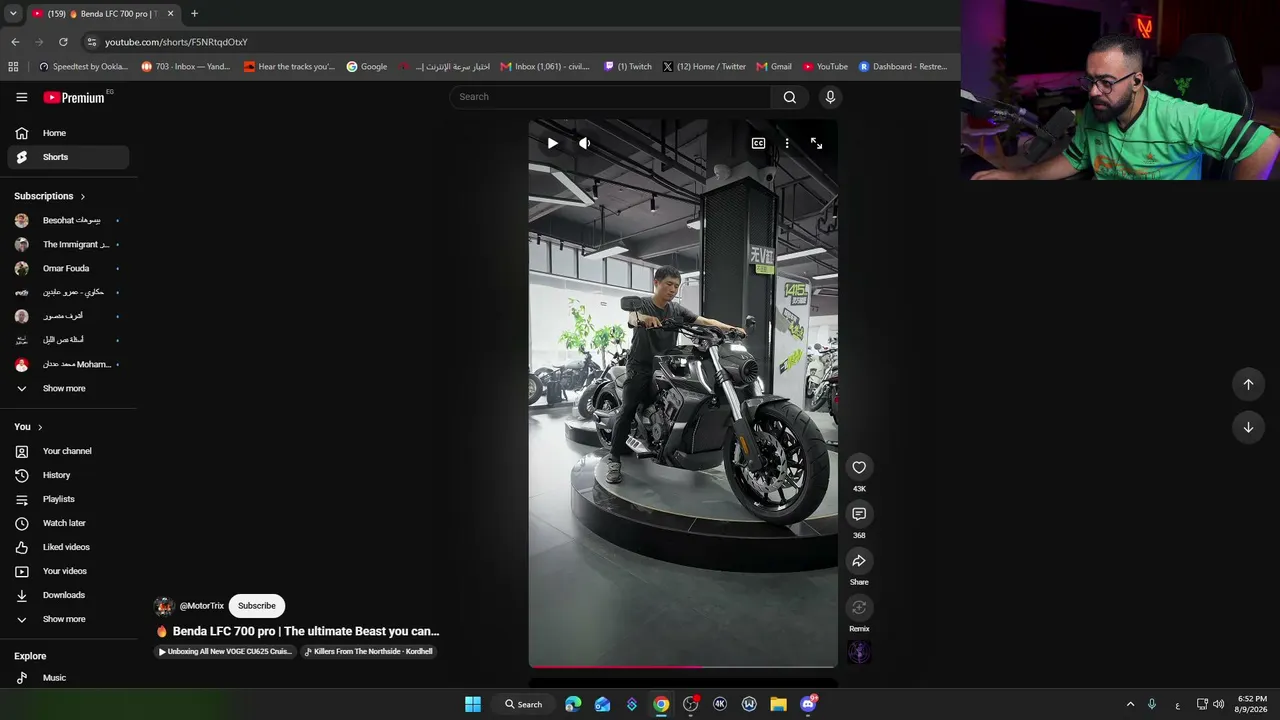Reload the current page
Image resolution: width=1280 pixels, height=720 pixels.
[63, 42]
